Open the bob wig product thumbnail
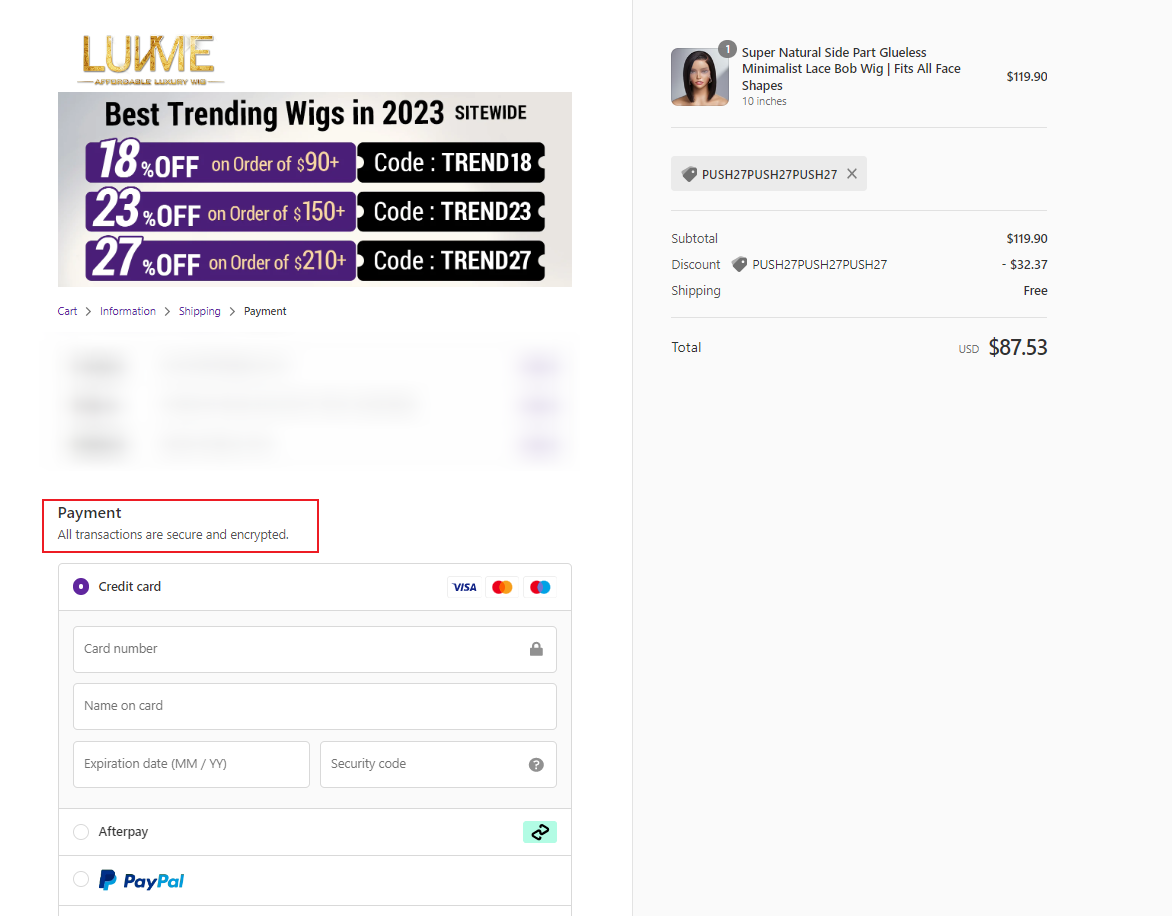1172x916 pixels. pyautogui.click(x=699, y=77)
